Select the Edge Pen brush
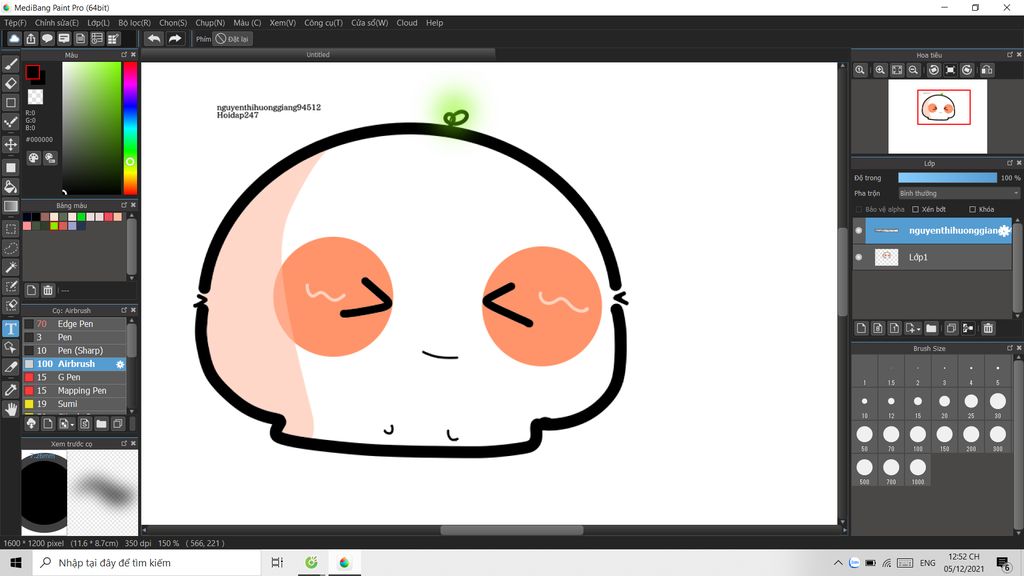Viewport: 1024px width, 576px height. click(x=74, y=324)
